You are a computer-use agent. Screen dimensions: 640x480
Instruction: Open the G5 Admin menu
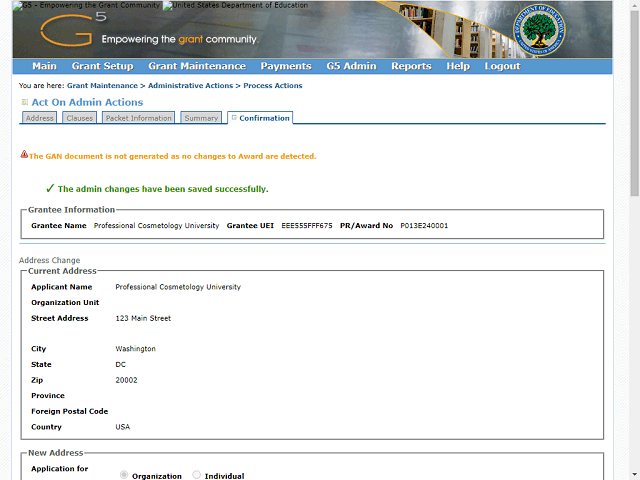[x=351, y=66]
